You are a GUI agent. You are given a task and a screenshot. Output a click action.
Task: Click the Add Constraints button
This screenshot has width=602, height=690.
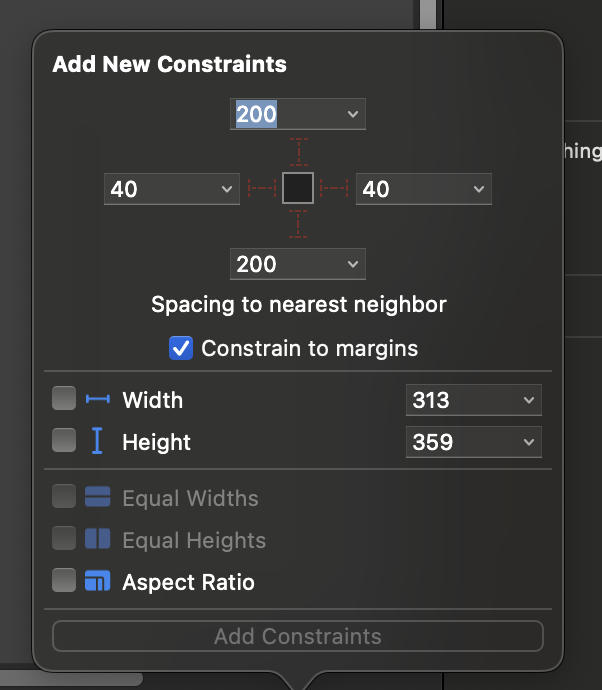[x=298, y=636]
